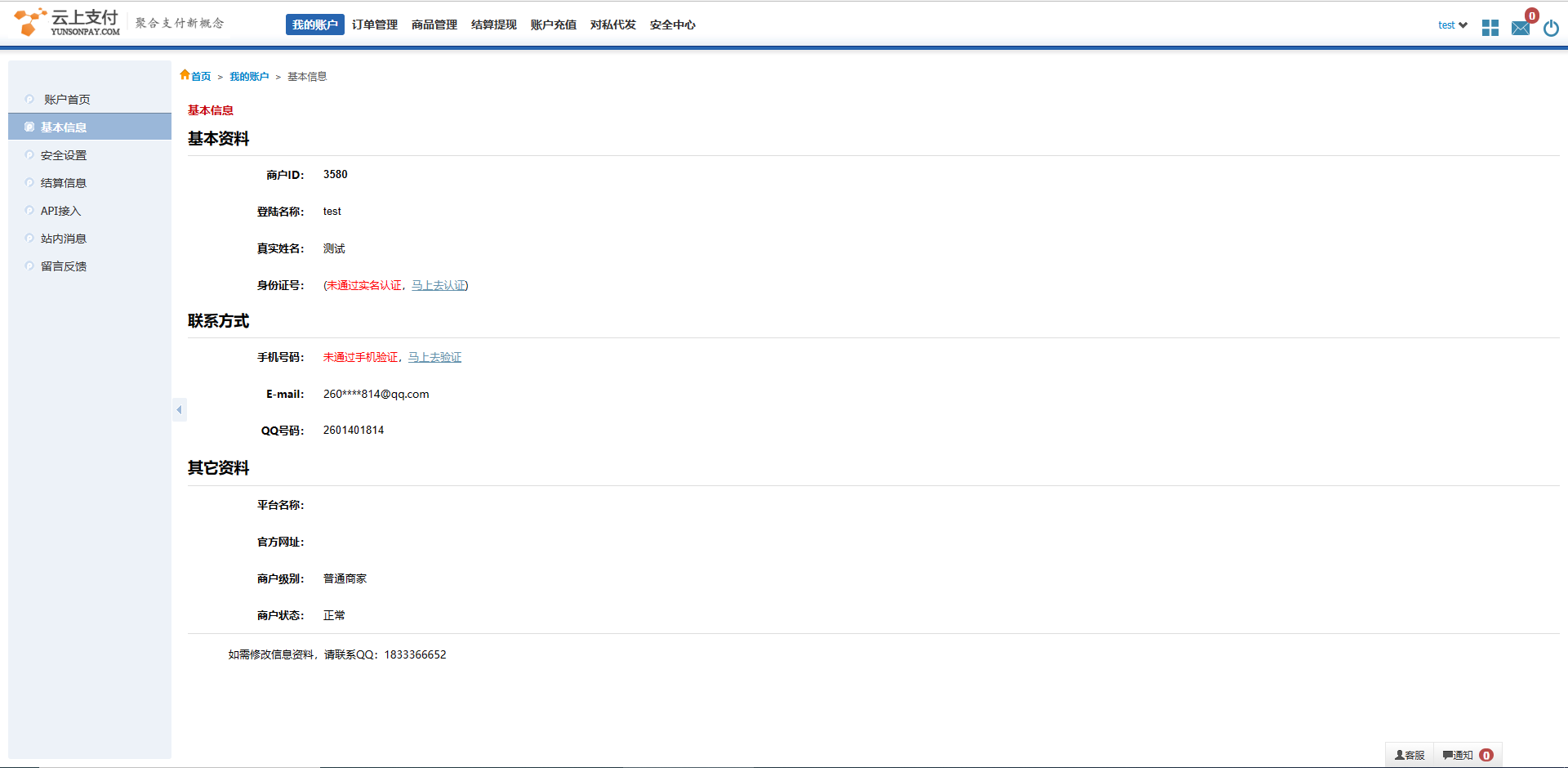Click the 普通商家 merchant level value
The height and width of the screenshot is (768, 1568).
(x=345, y=578)
